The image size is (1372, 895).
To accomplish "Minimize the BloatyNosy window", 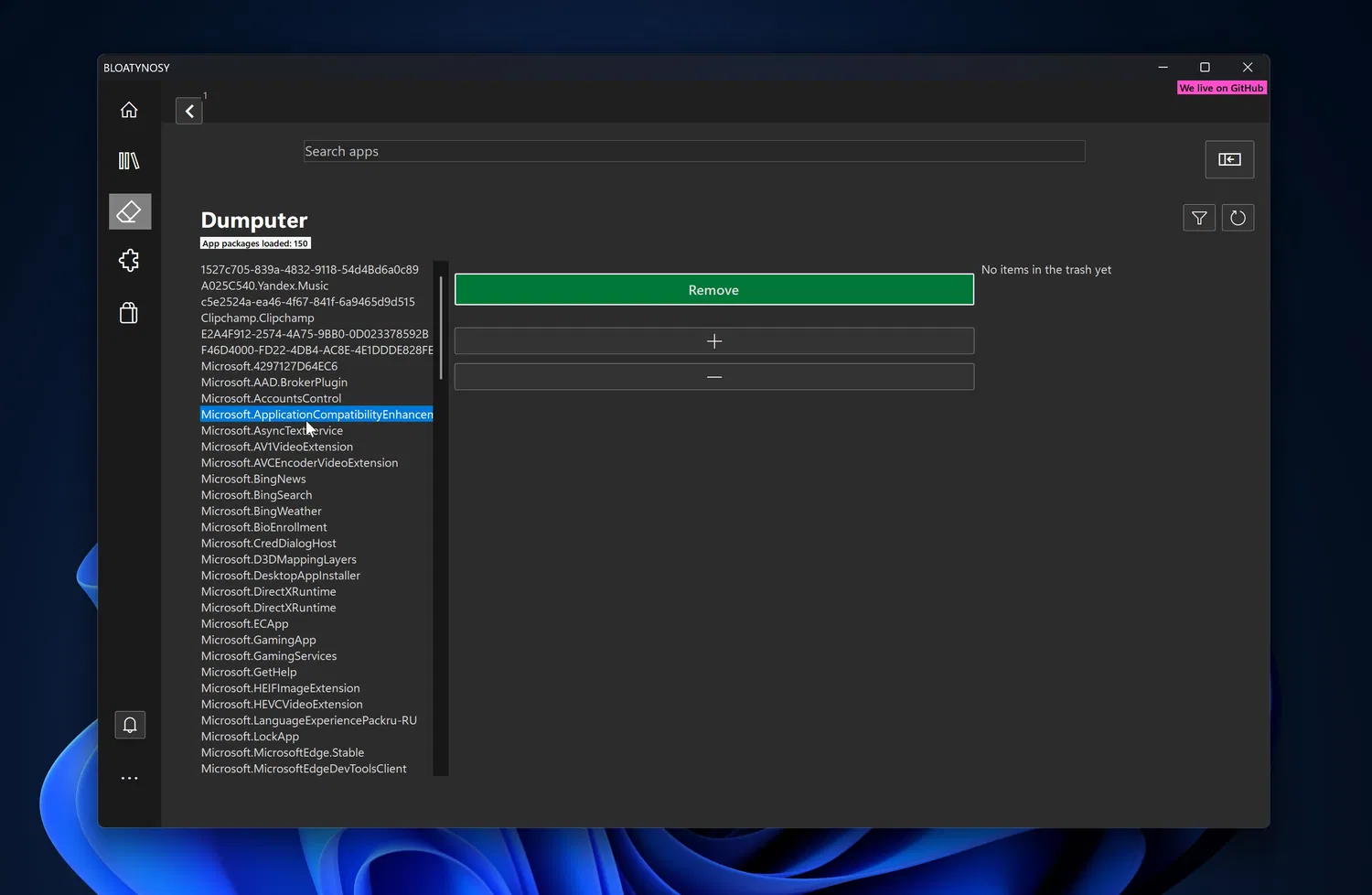I will (1163, 68).
